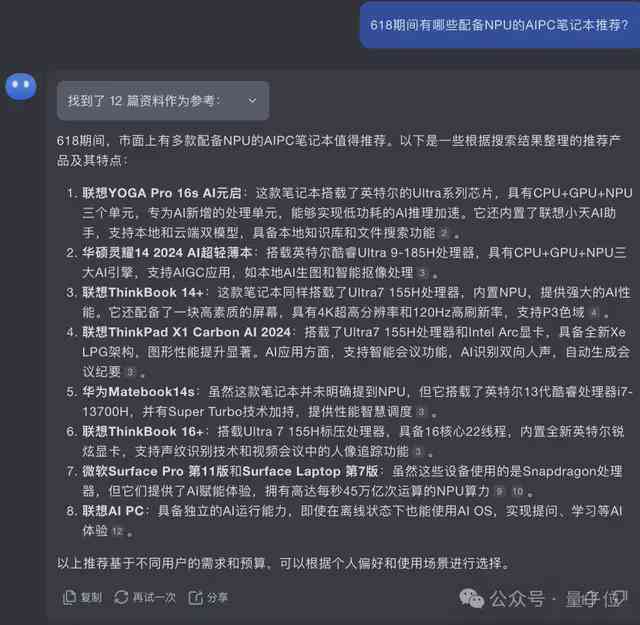This screenshot has height=625, width=640.
Task: Copy the answer with the 复制 button
Action: [x=82, y=598]
